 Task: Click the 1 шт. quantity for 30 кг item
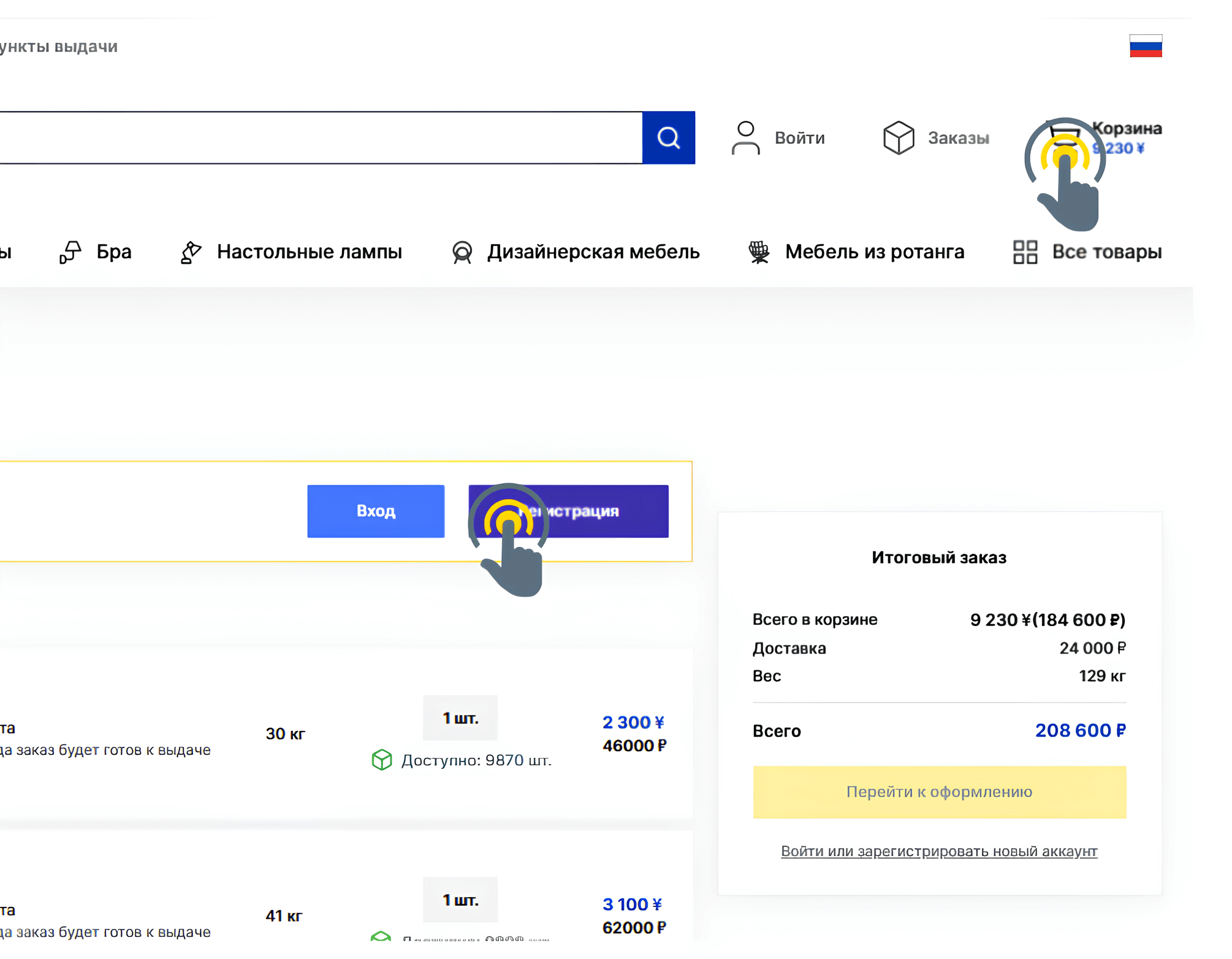(x=460, y=718)
